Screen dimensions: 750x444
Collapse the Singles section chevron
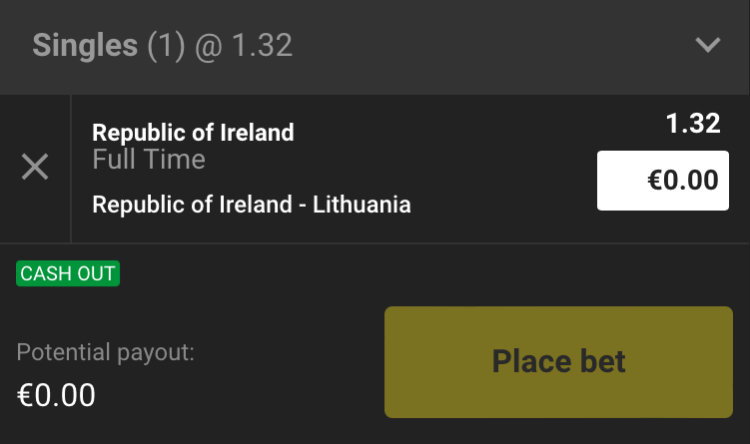[707, 45]
